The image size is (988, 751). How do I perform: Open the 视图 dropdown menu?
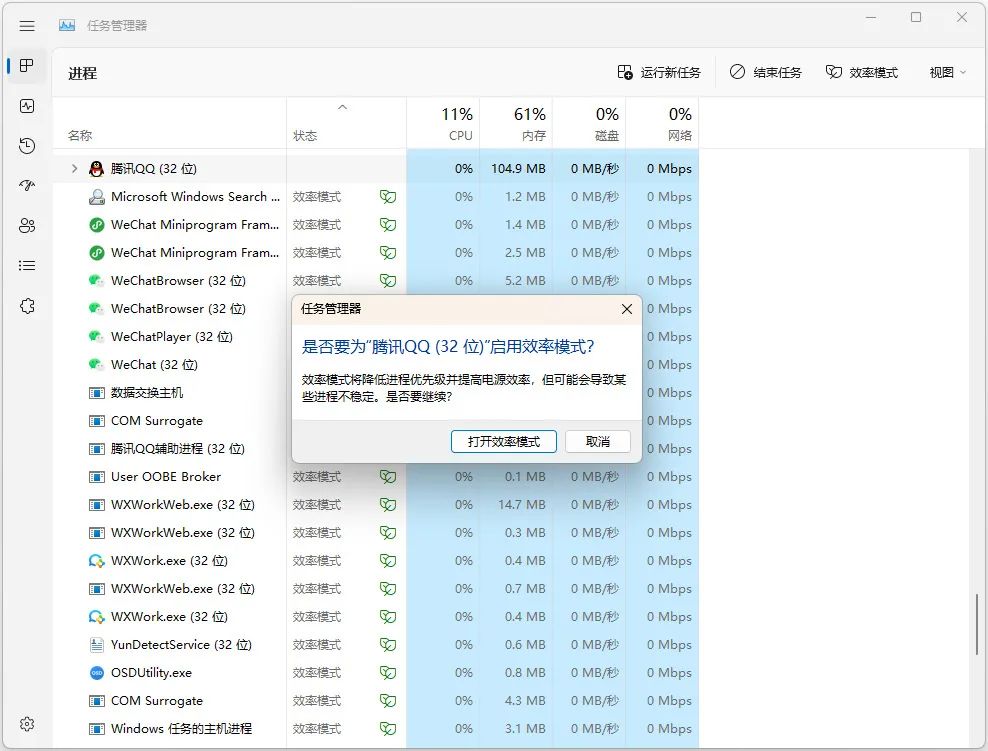947,73
